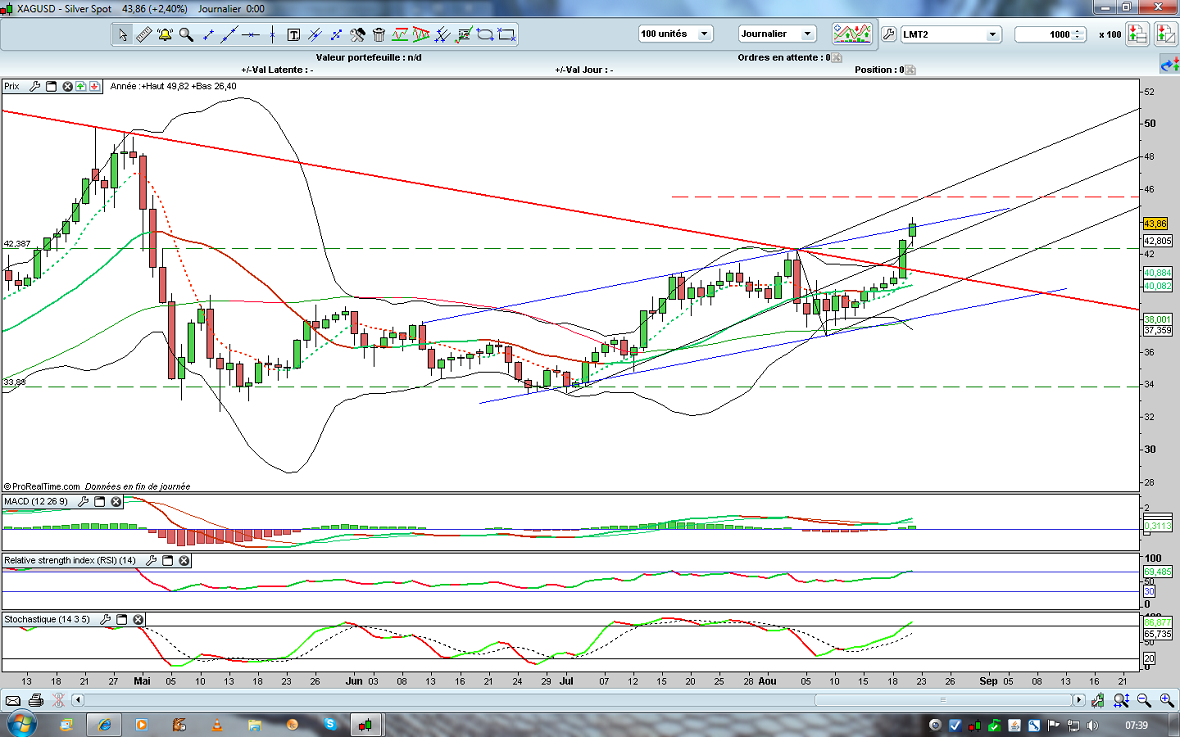Select the text annotation tool
The image size is (1180, 737).
294,34
